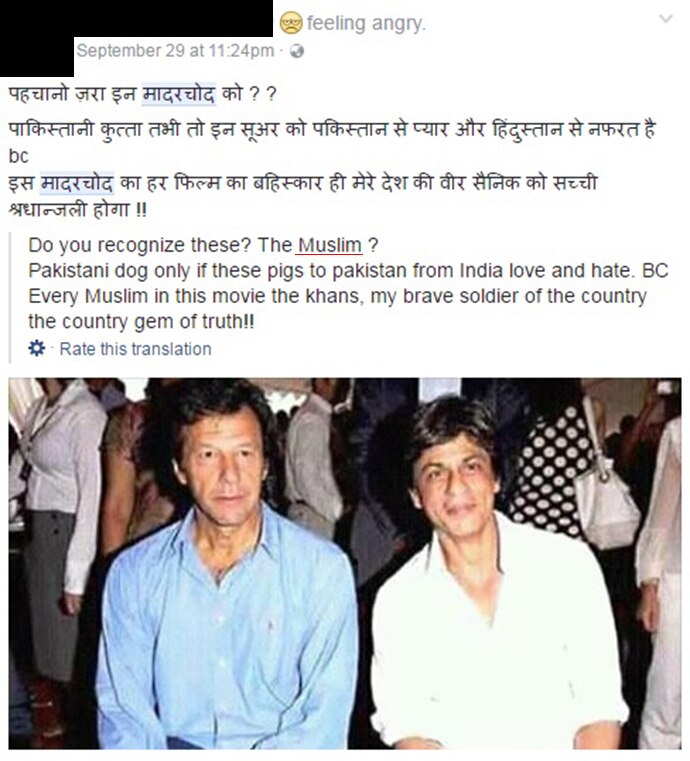Click the globe public privacy icon

(x=296, y=51)
